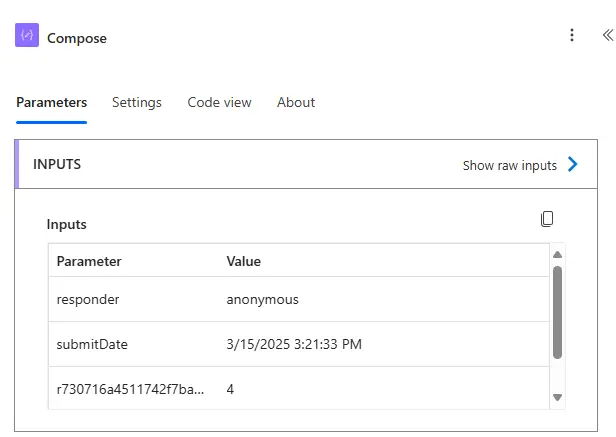Switch to the Settings tab
The width and height of the screenshot is (616, 437).
click(x=137, y=102)
